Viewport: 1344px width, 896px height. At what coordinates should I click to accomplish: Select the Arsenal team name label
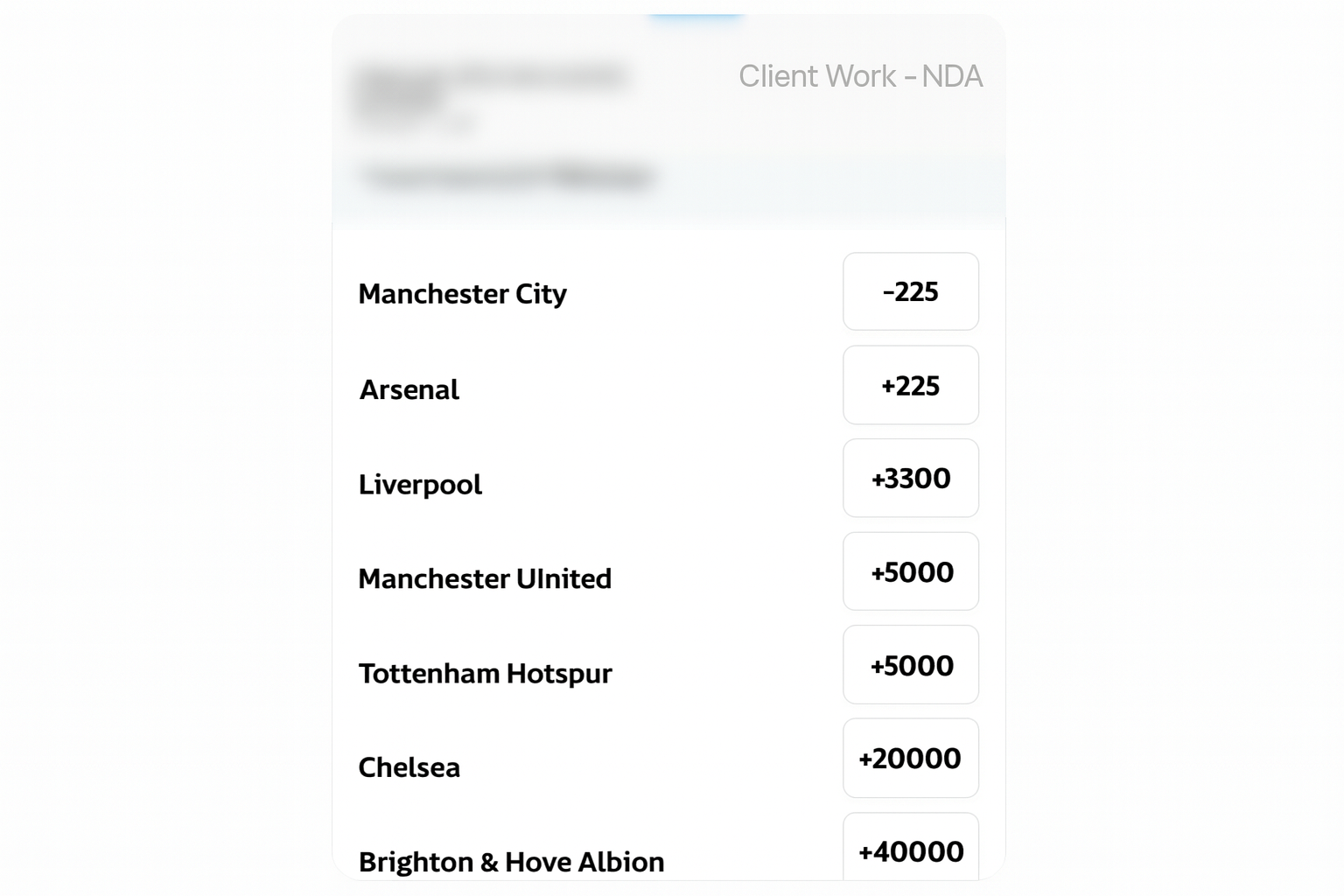(x=408, y=390)
